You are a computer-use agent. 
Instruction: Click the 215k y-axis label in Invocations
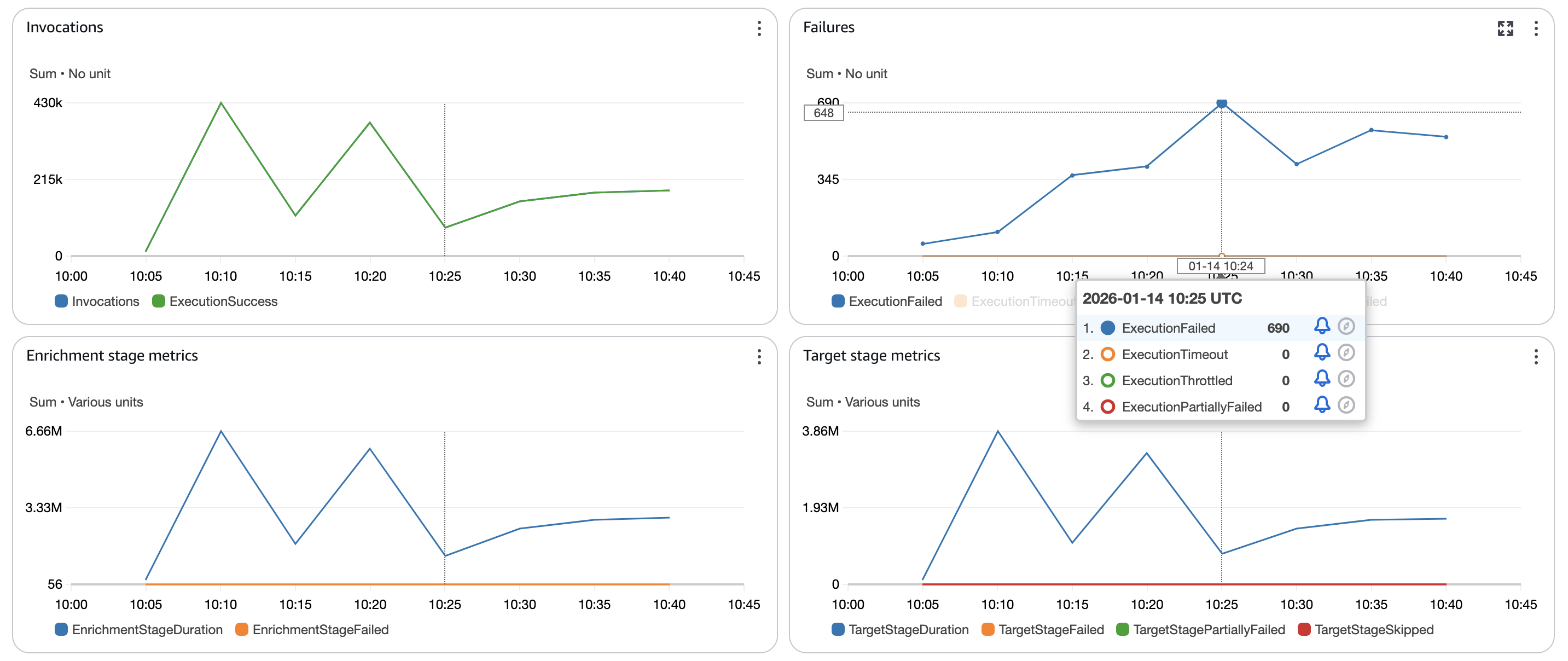(x=48, y=179)
